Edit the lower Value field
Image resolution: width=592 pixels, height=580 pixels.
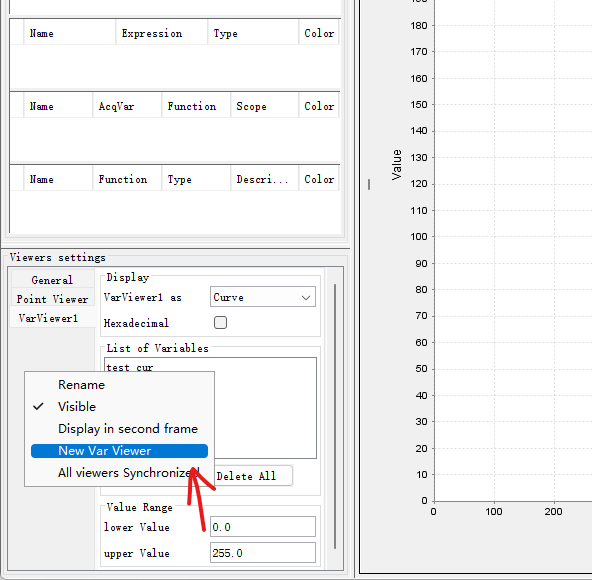tap(262, 527)
